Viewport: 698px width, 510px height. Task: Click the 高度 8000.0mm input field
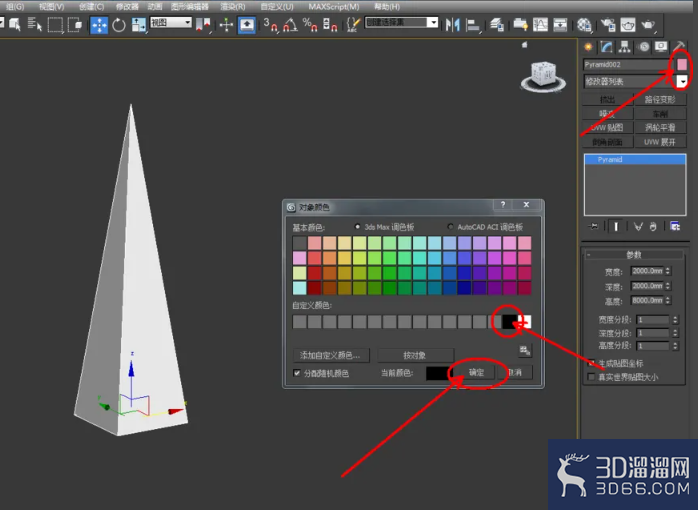point(648,300)
